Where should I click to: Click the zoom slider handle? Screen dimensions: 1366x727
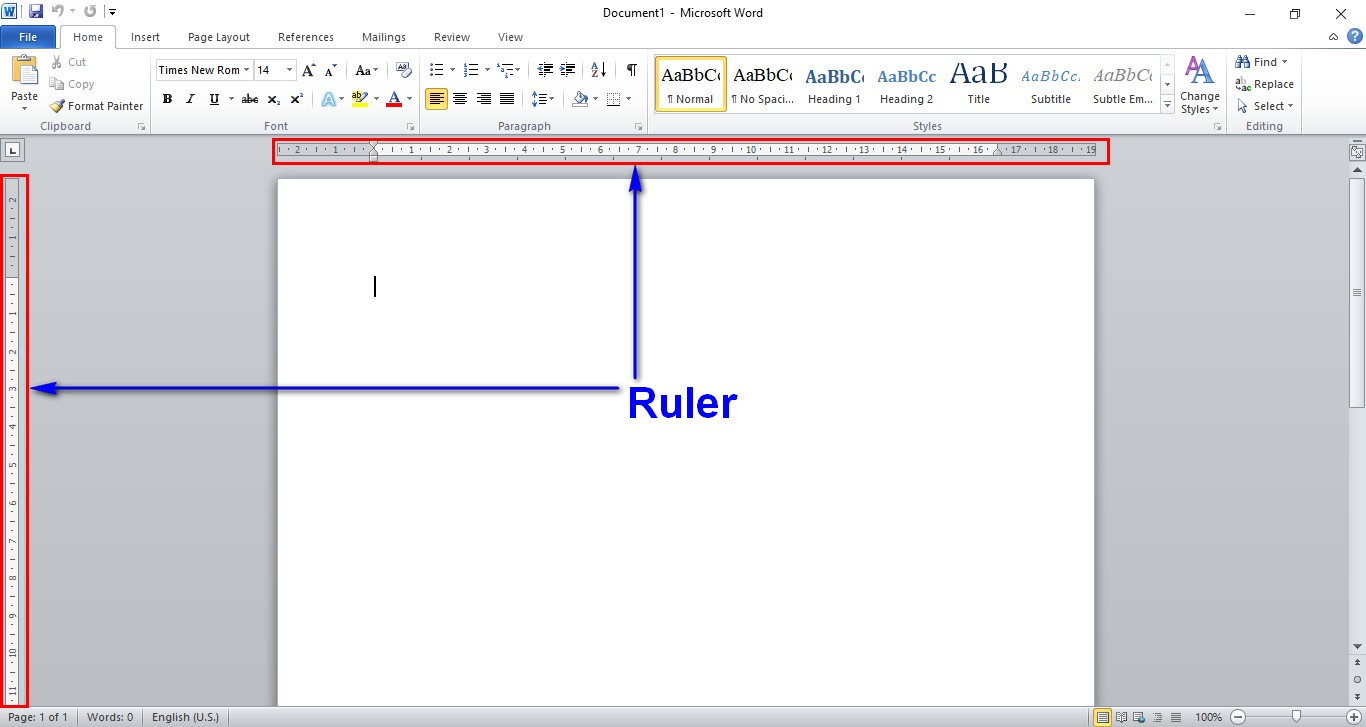tap(1296, 716)
